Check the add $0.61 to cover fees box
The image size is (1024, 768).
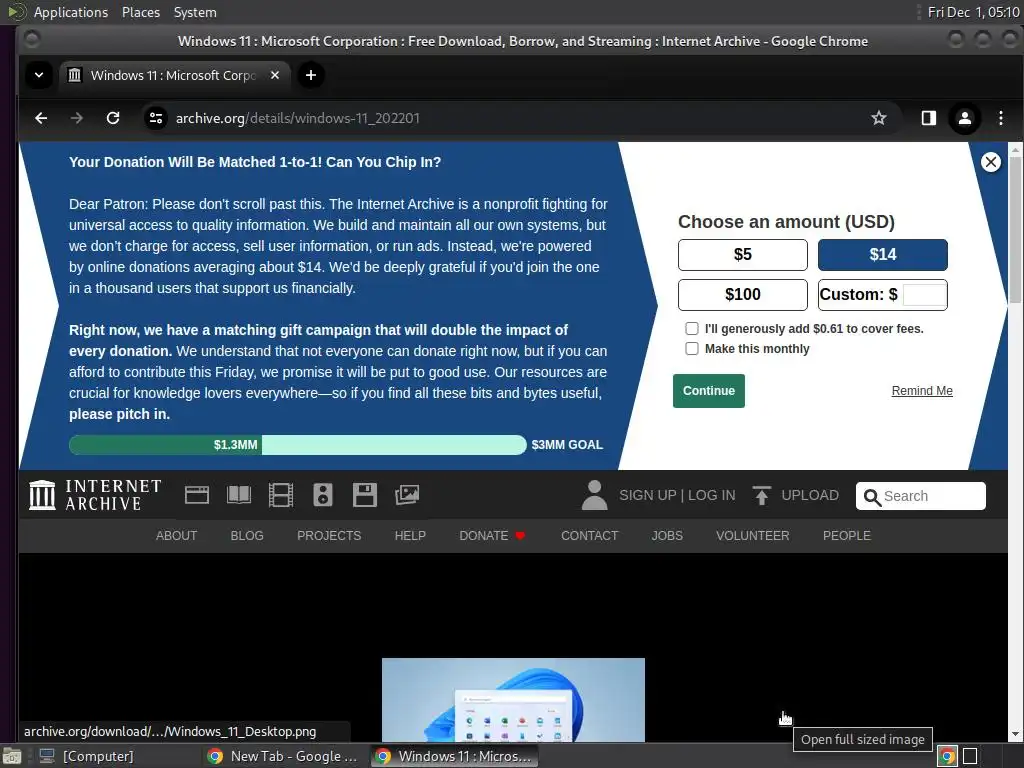[692, 328]
